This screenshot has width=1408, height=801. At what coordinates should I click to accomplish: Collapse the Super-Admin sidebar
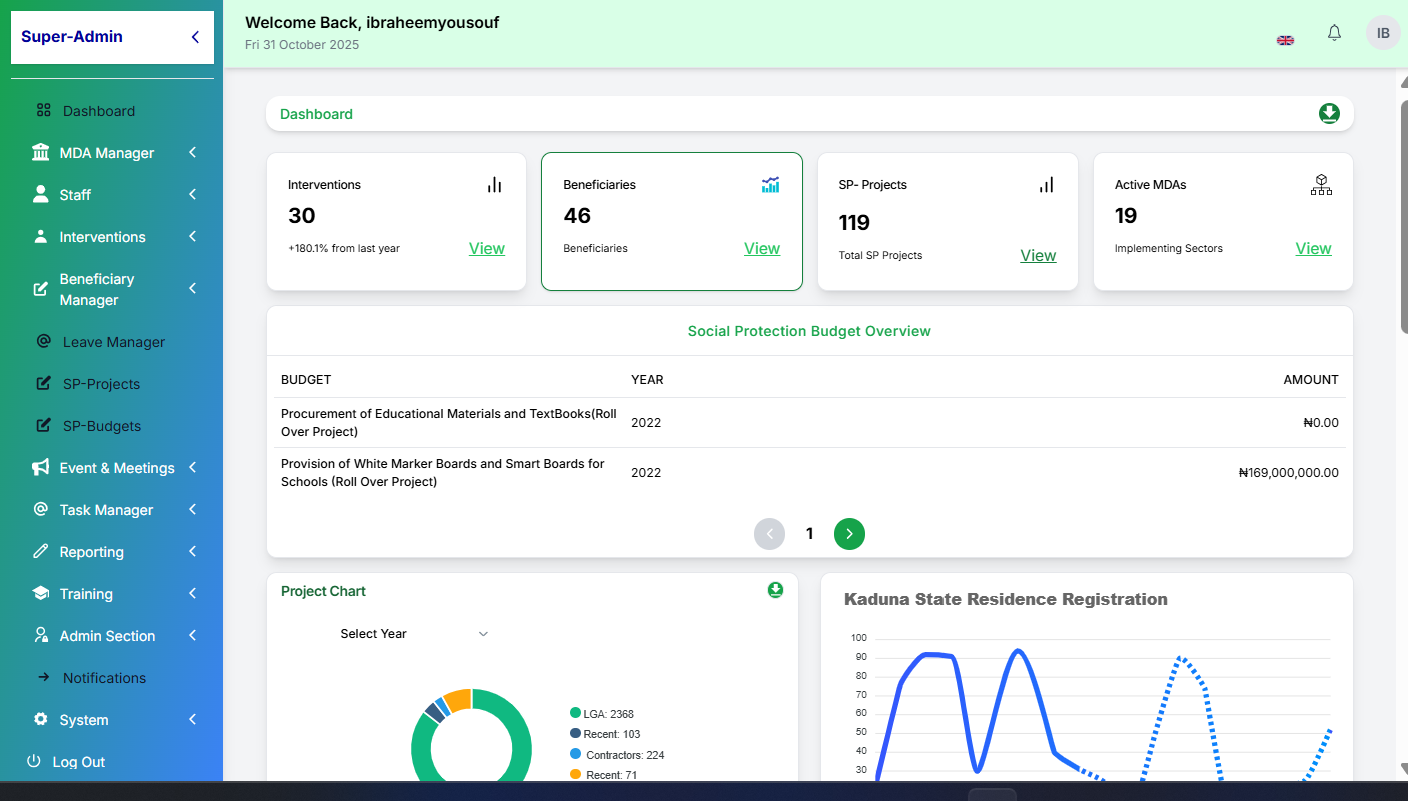click(x=195, y=37)
